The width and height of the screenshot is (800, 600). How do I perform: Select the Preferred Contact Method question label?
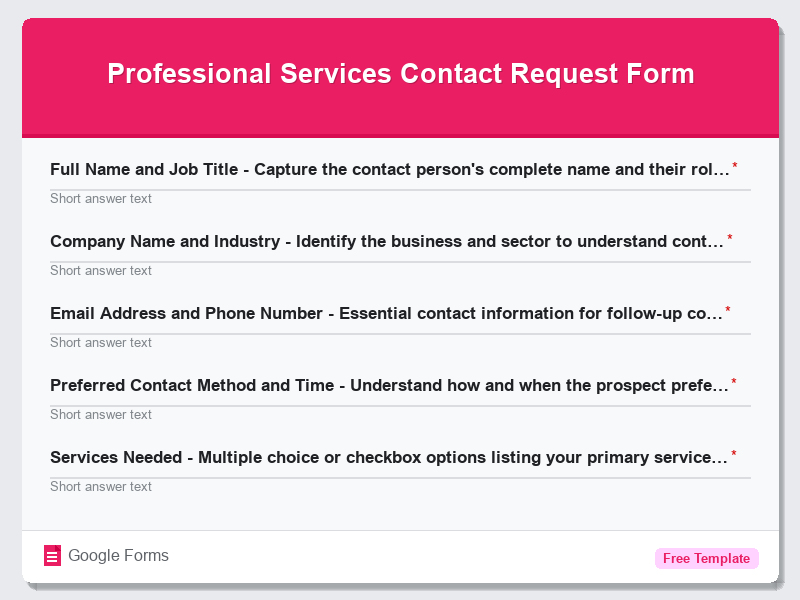point(389,385)
